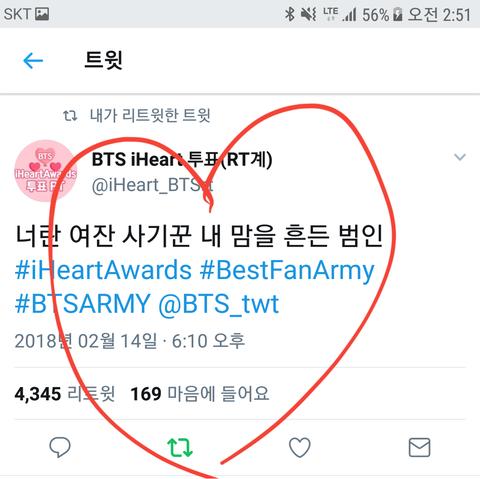Screen dimensions: 480x479
Task: Tap the gallery notification icon
Action: [42, 14]
